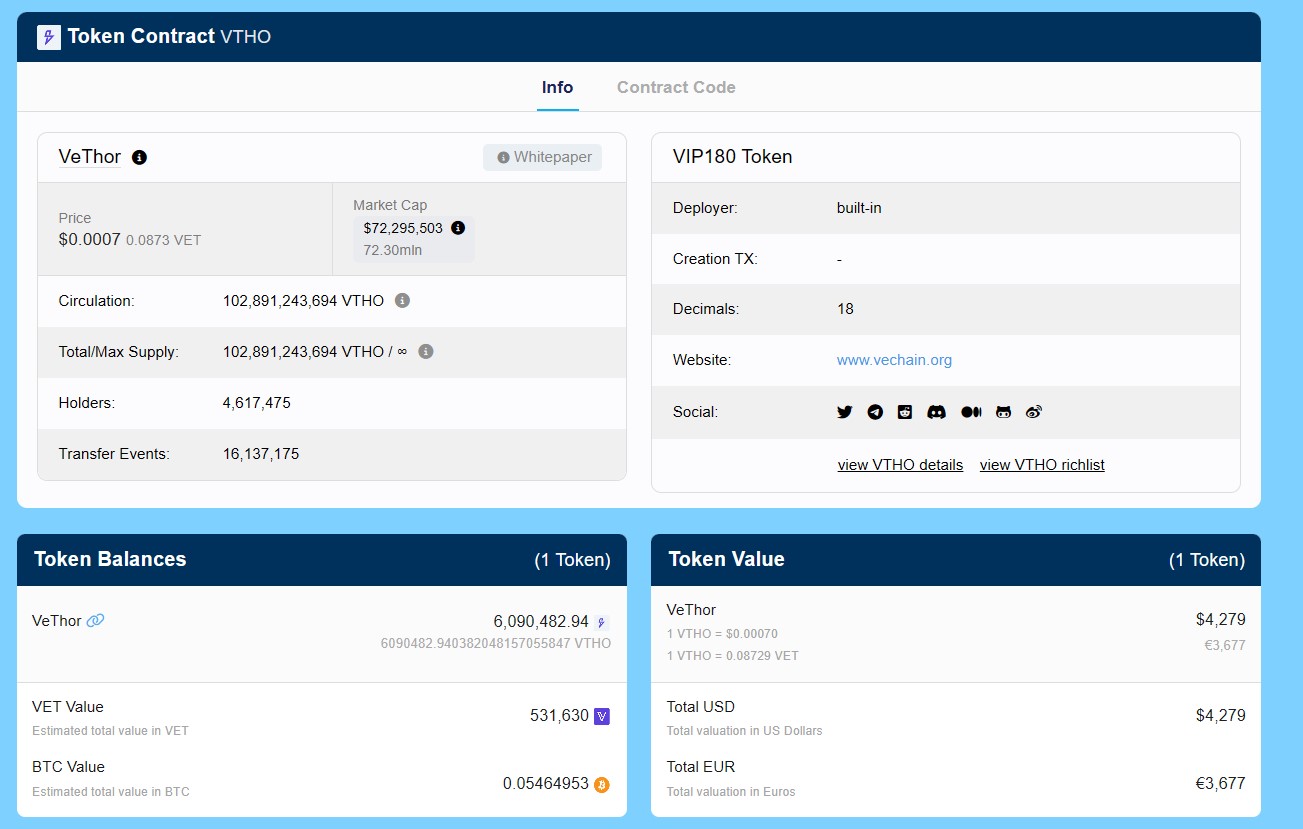Follow the view VTHO richlist link
The height and width of the screenshot is (829, 1303).
click(1042, 465)
